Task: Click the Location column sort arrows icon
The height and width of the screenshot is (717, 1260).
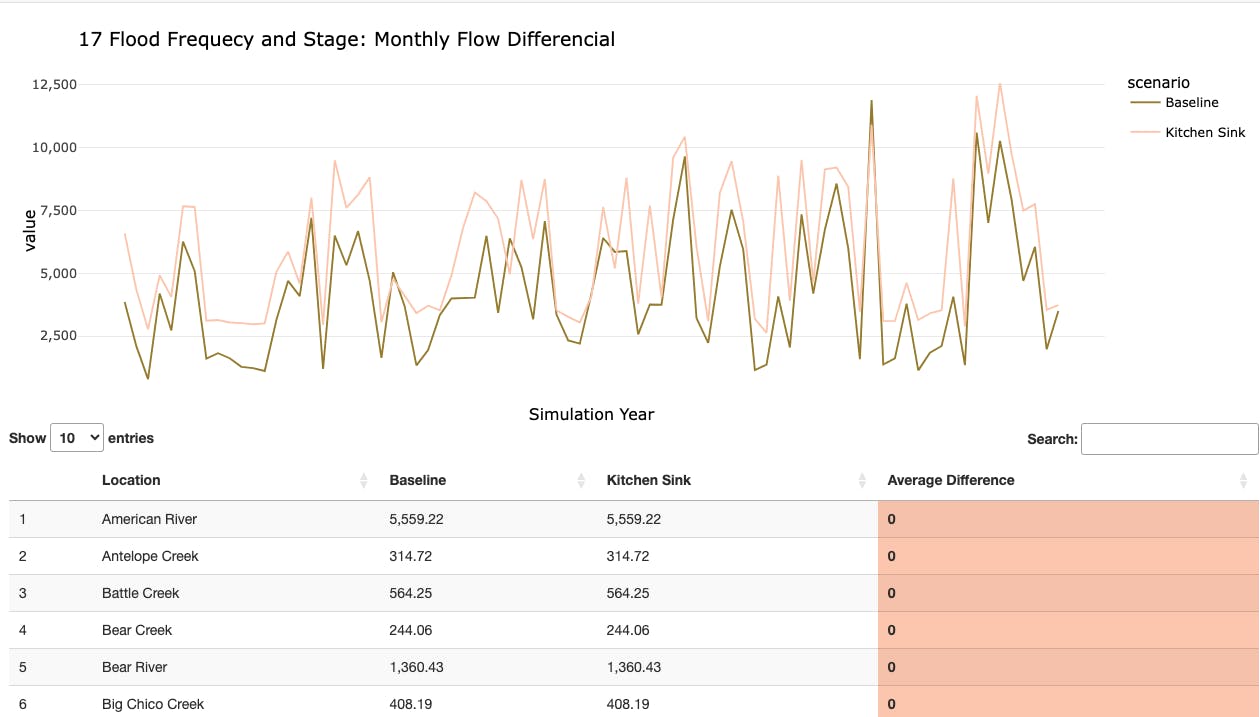Action: coord(363,481)
